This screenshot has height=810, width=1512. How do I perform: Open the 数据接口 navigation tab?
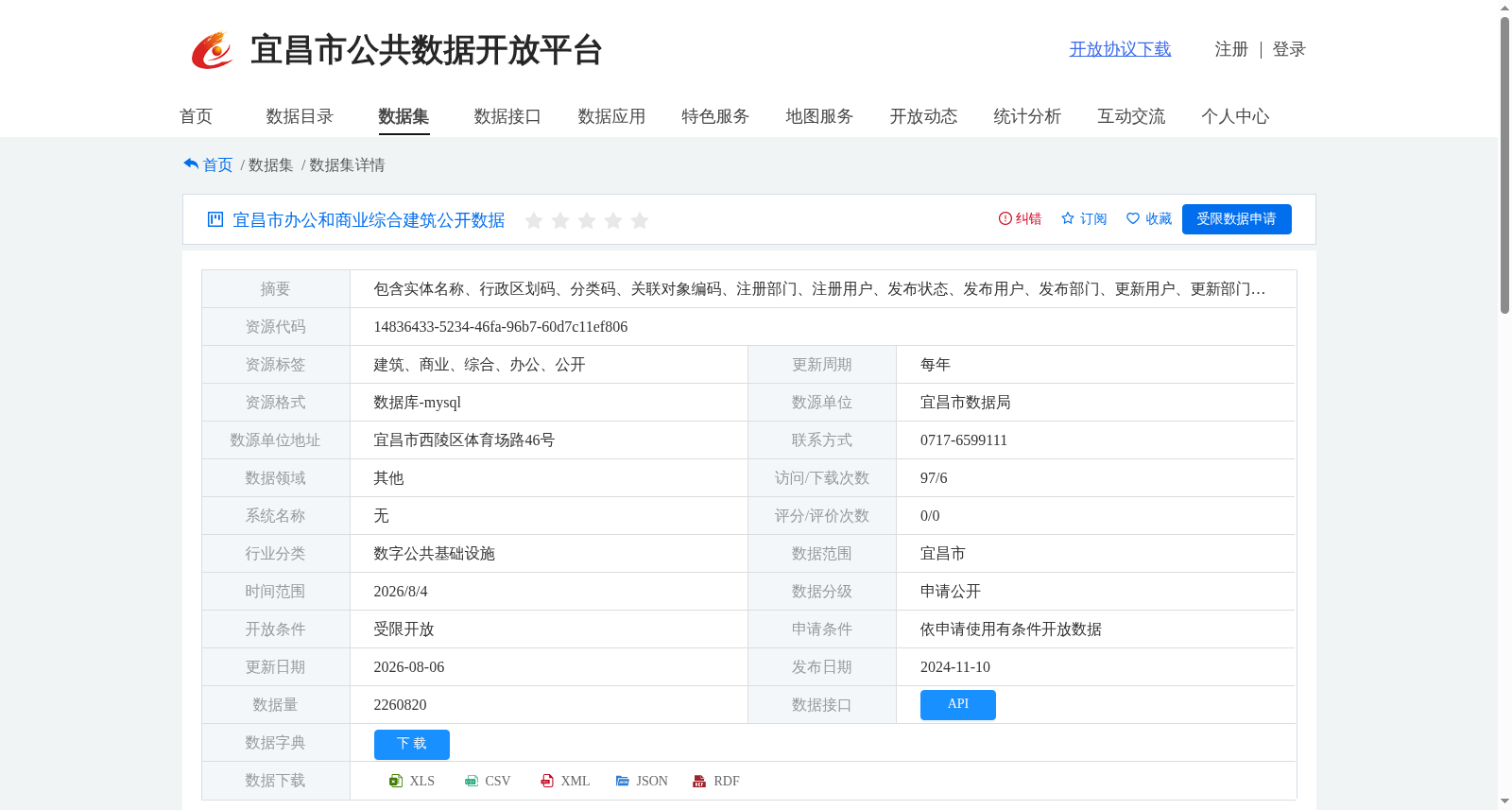pos(507,116)
